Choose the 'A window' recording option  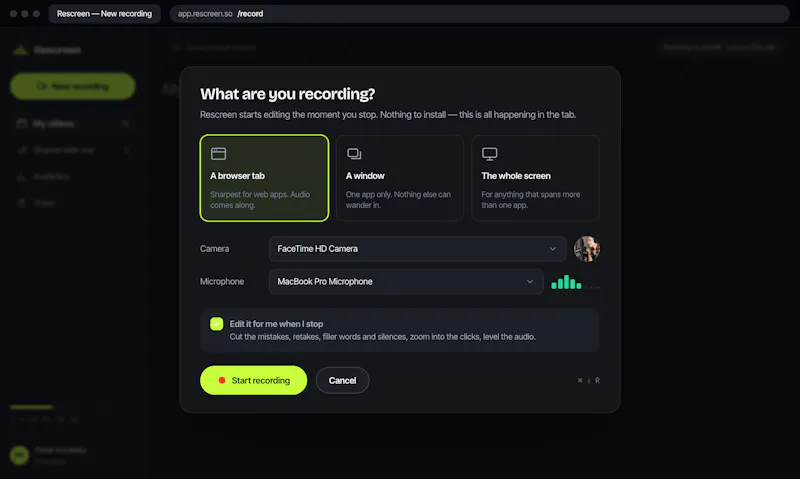[400, 178]
